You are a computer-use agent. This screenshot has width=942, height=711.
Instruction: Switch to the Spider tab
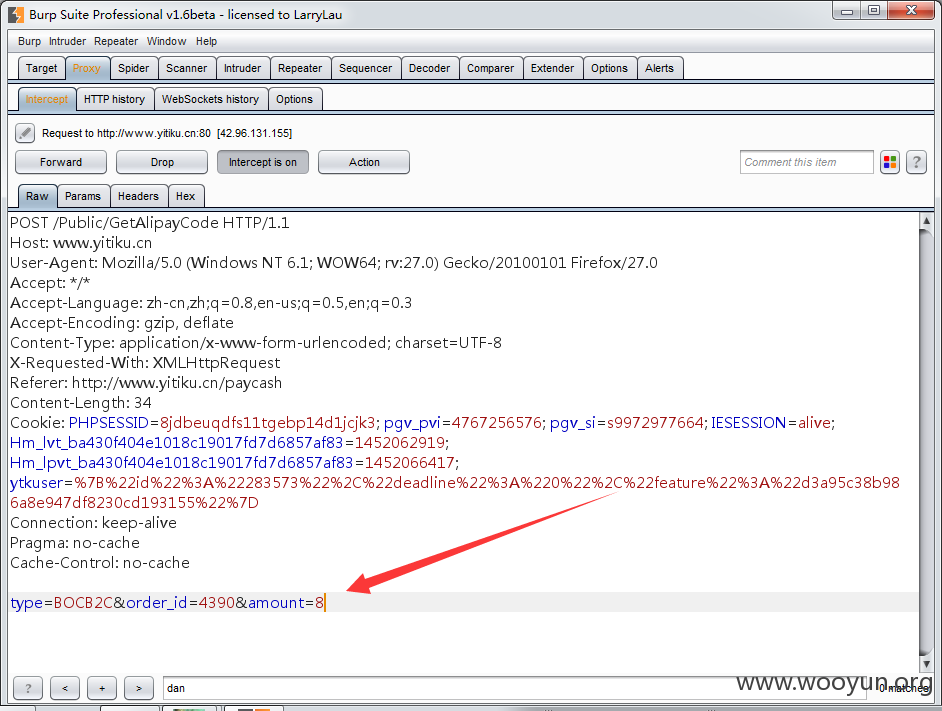point(133,69)
